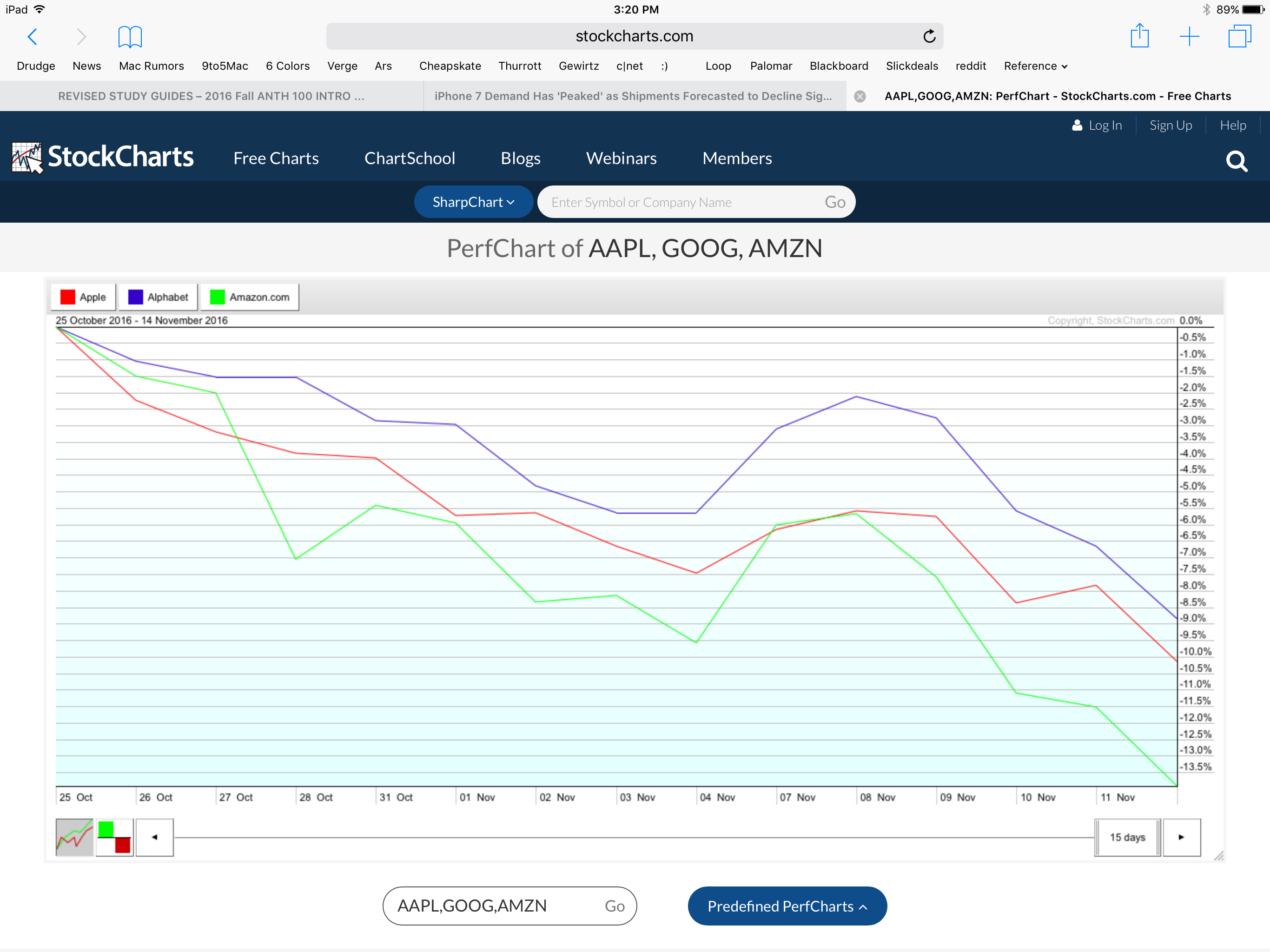Open the ChartSchool menu
The height and width of the screenshot is (952, 1270).
410,159
